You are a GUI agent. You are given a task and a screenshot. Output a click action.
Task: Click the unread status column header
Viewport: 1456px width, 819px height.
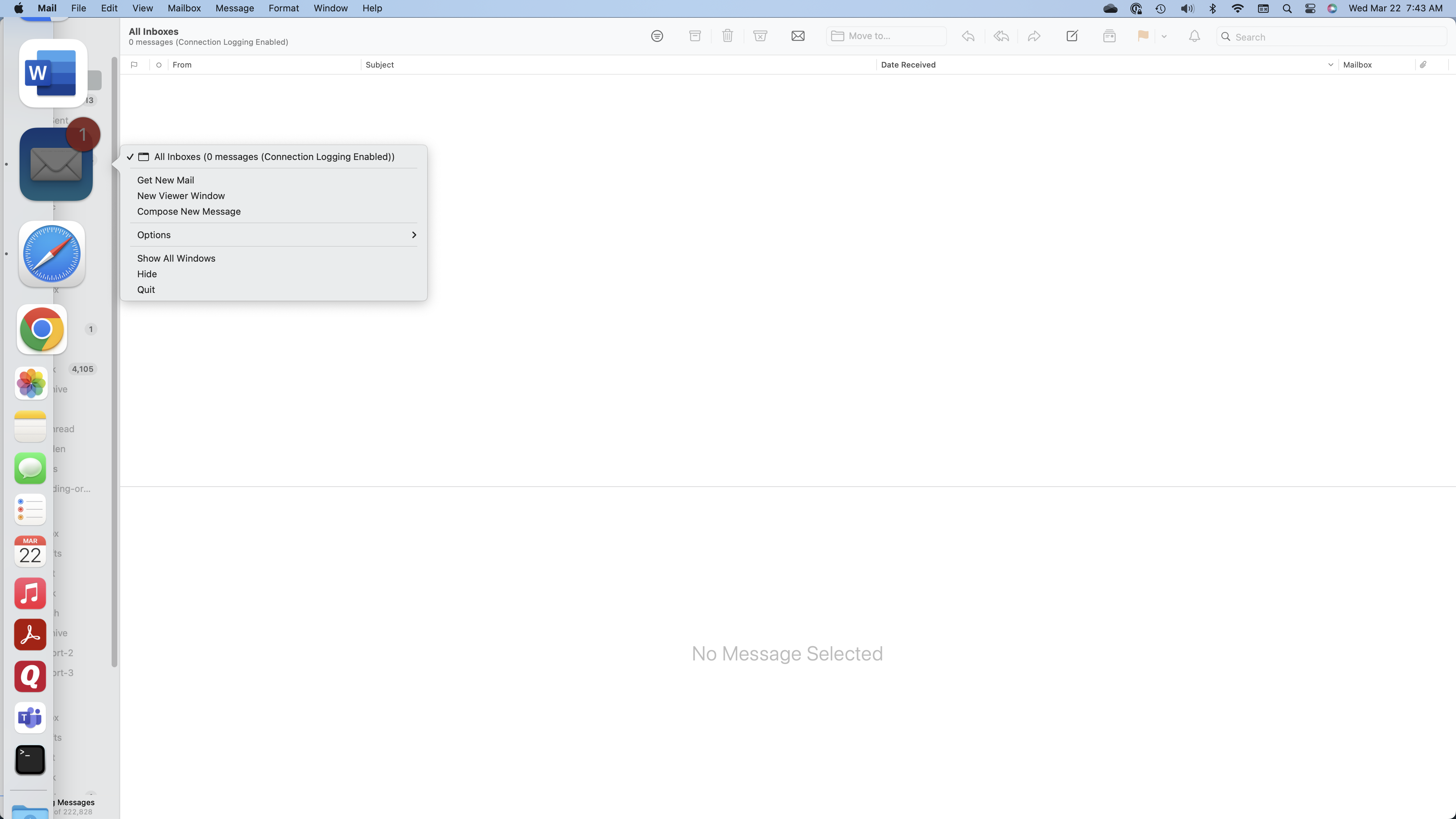pyautogui.click(x=159, y=65)
